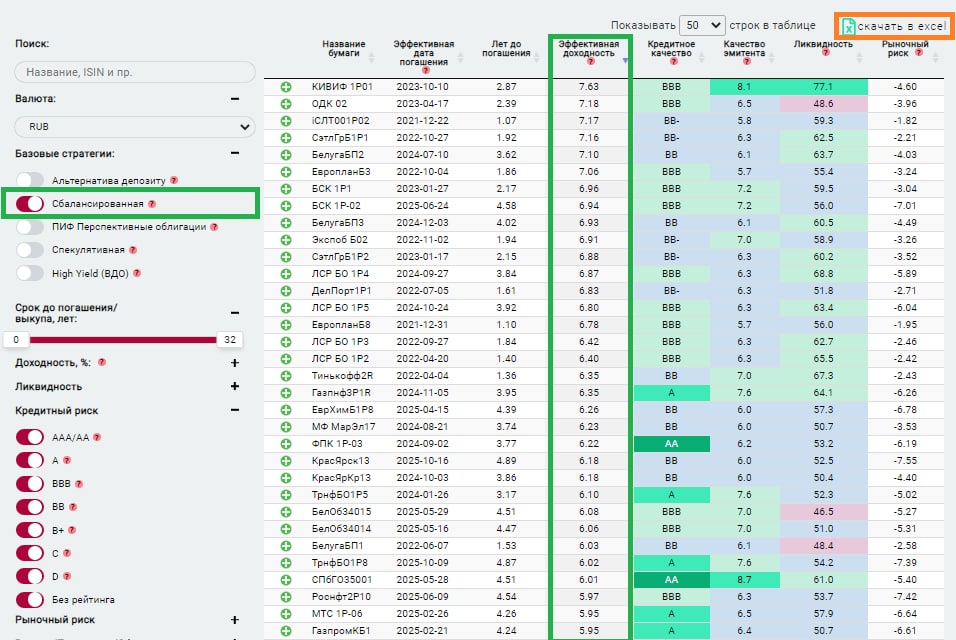Add БелугаБП2 using green plus icon
The width and height of the screenshot is (956, 640).
tap(286, 155)
